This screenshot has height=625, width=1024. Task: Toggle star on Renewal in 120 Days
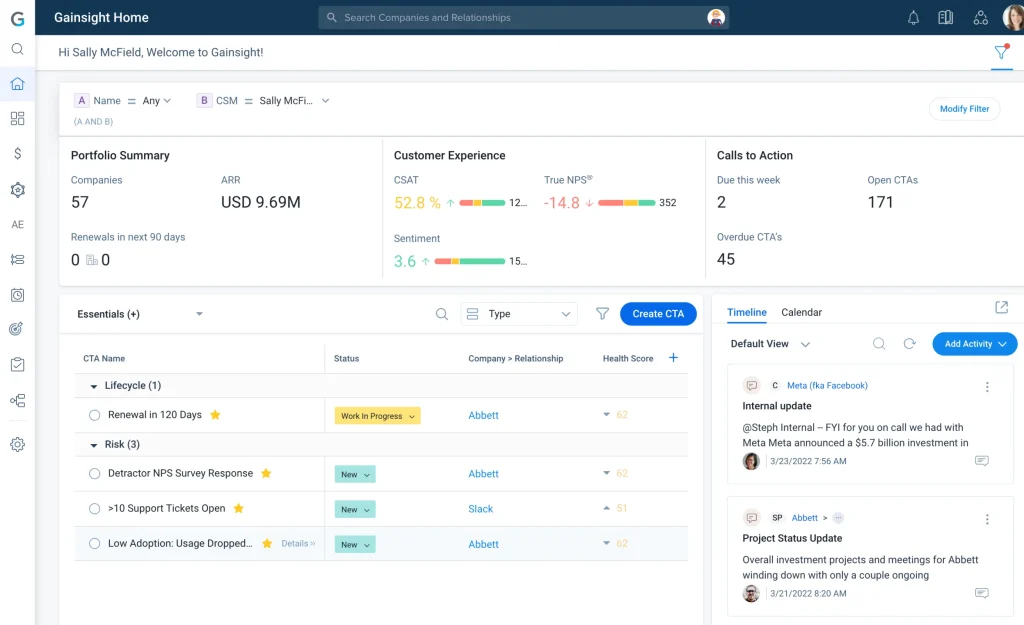point(215,415)
